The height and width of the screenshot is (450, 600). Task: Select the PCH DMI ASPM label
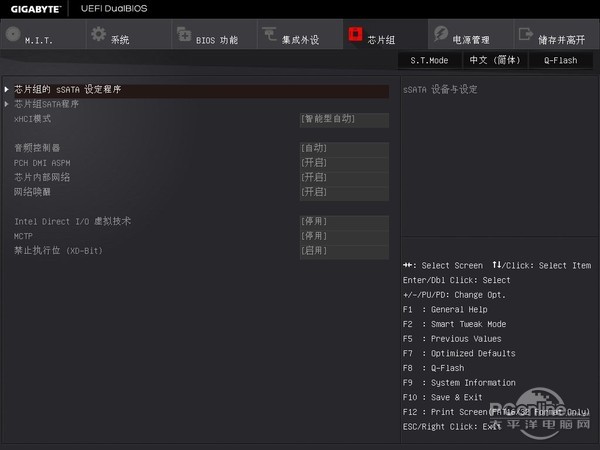point(42,163)
